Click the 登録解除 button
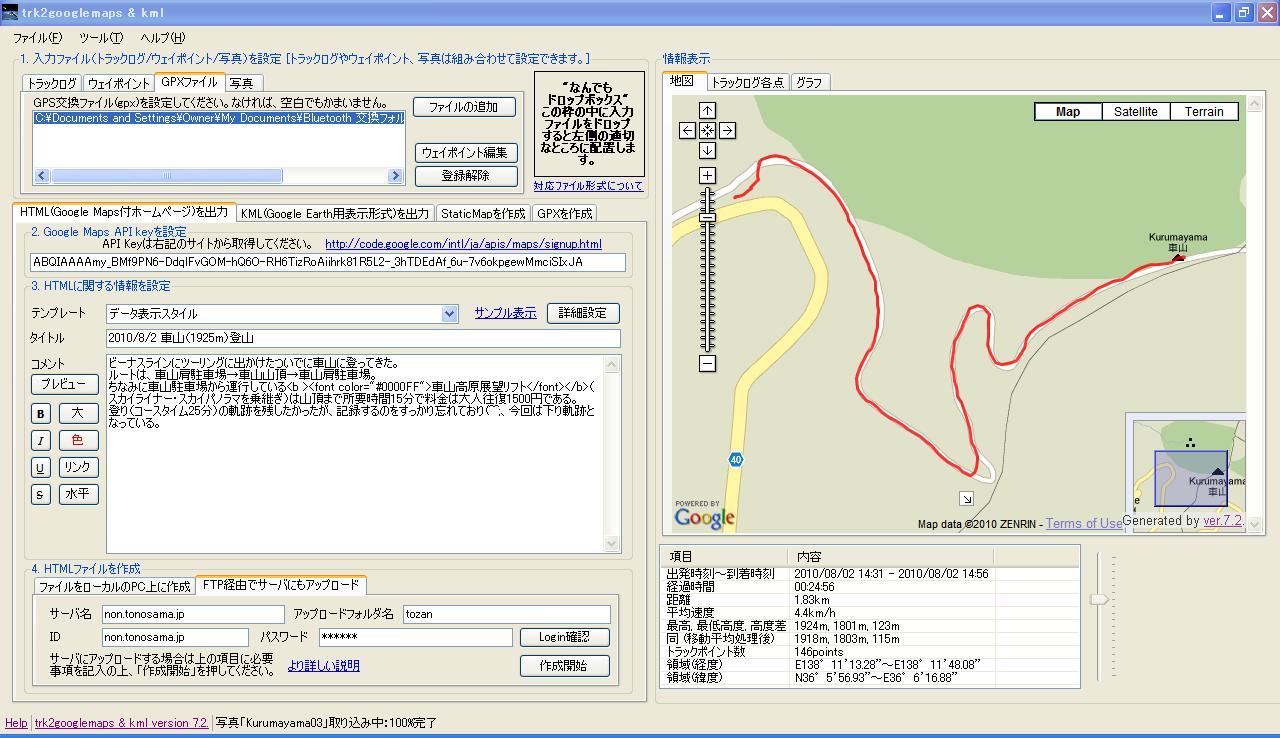 tap(466, 176)
